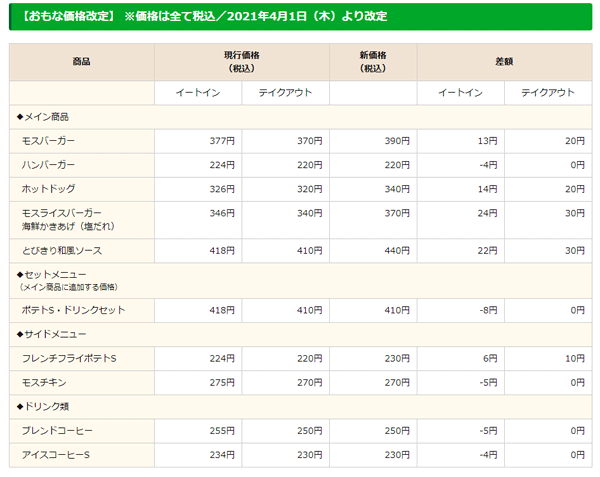
Task: Click アイスコーヒーS eat-in price 234円
Action: (222, 455)
